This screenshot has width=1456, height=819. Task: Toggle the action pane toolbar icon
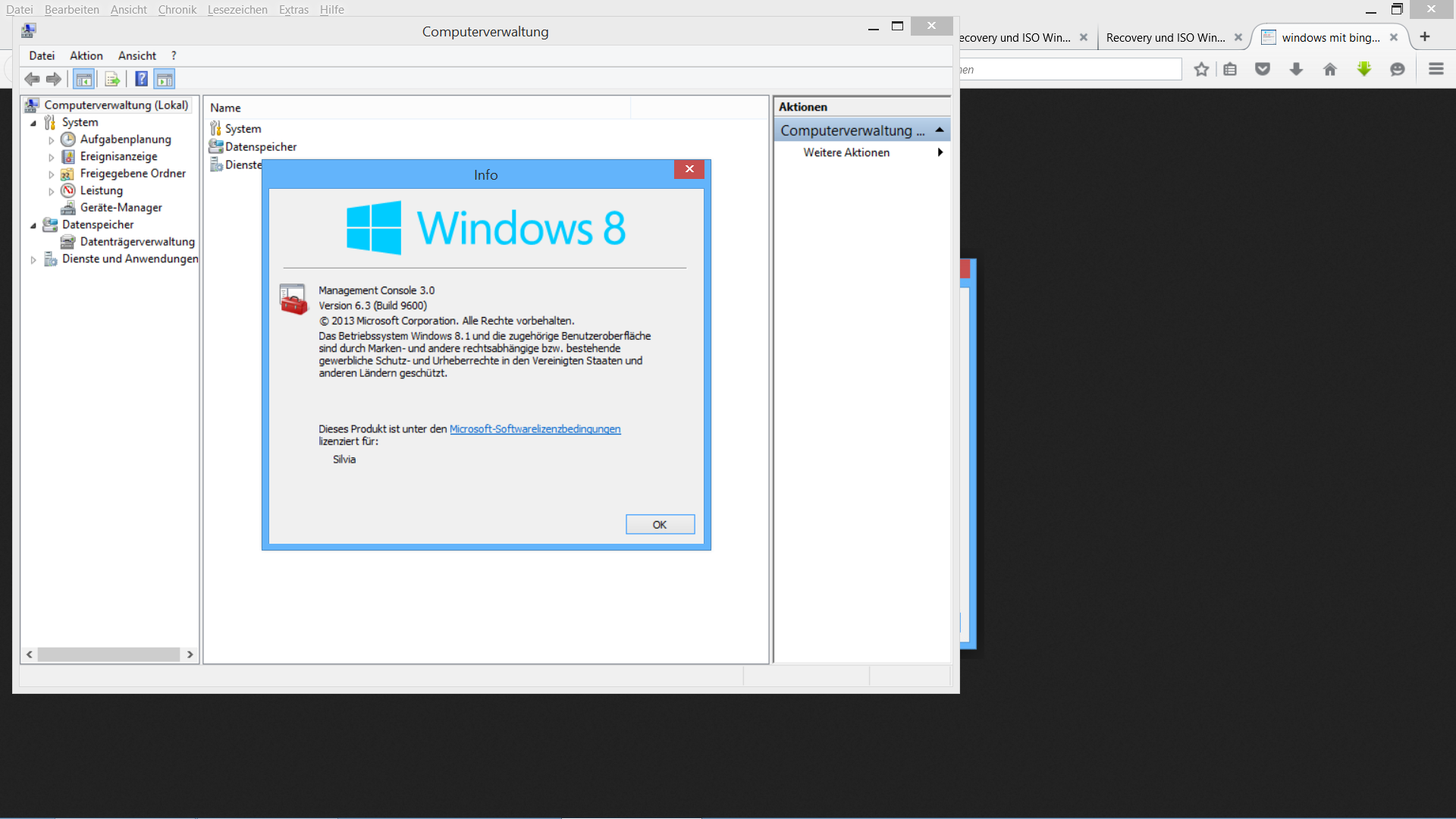point(165,79)
